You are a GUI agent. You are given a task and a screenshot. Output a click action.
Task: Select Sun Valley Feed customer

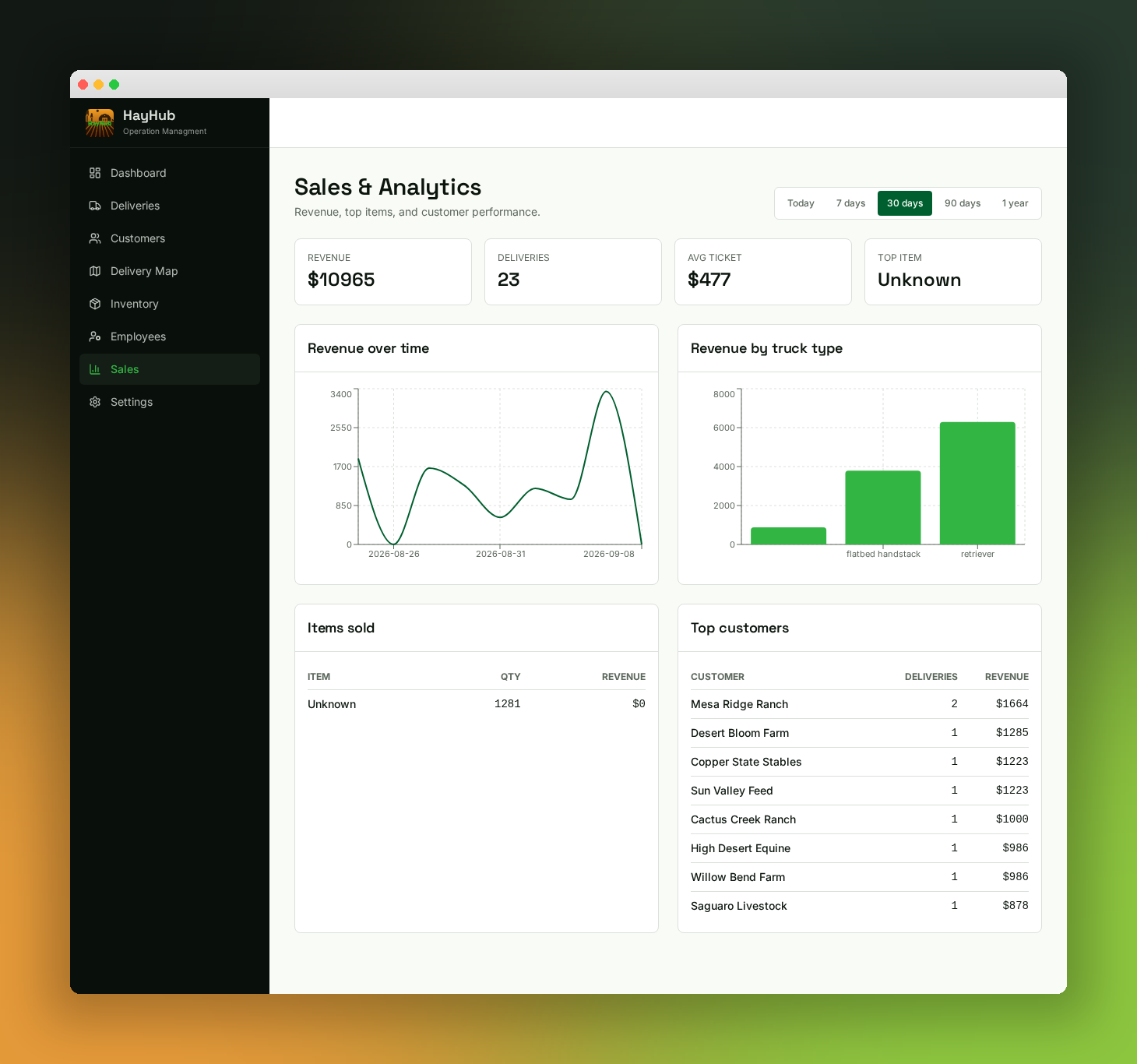(x=860, y=791)
